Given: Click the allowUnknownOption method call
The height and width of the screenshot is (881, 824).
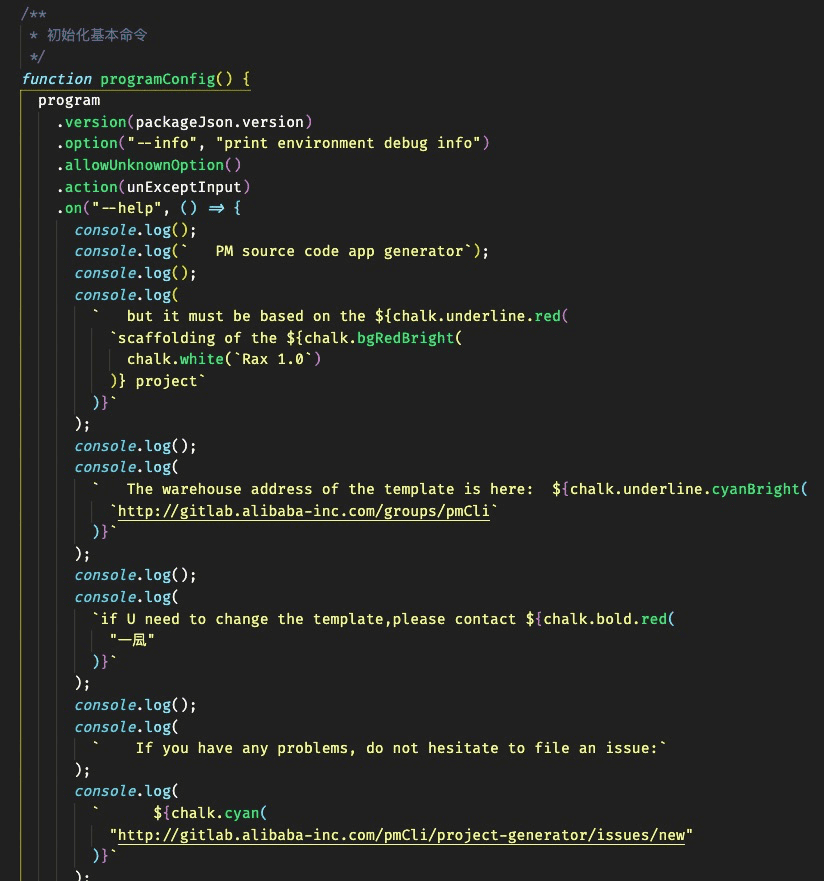Looking at the screenshot, I should (152, 165).
